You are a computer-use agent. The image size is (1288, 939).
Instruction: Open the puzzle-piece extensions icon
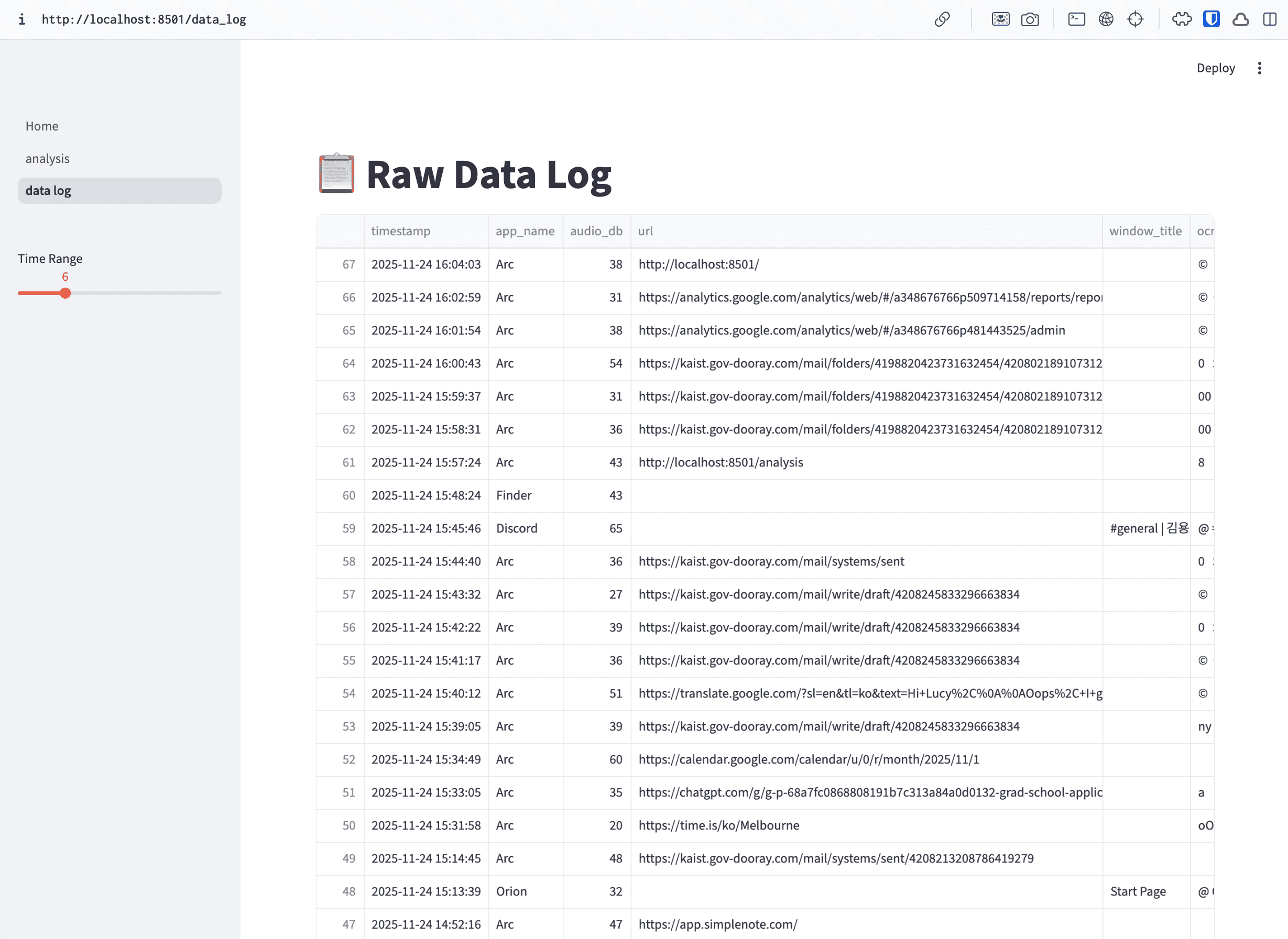click(x=1182, y=19)
